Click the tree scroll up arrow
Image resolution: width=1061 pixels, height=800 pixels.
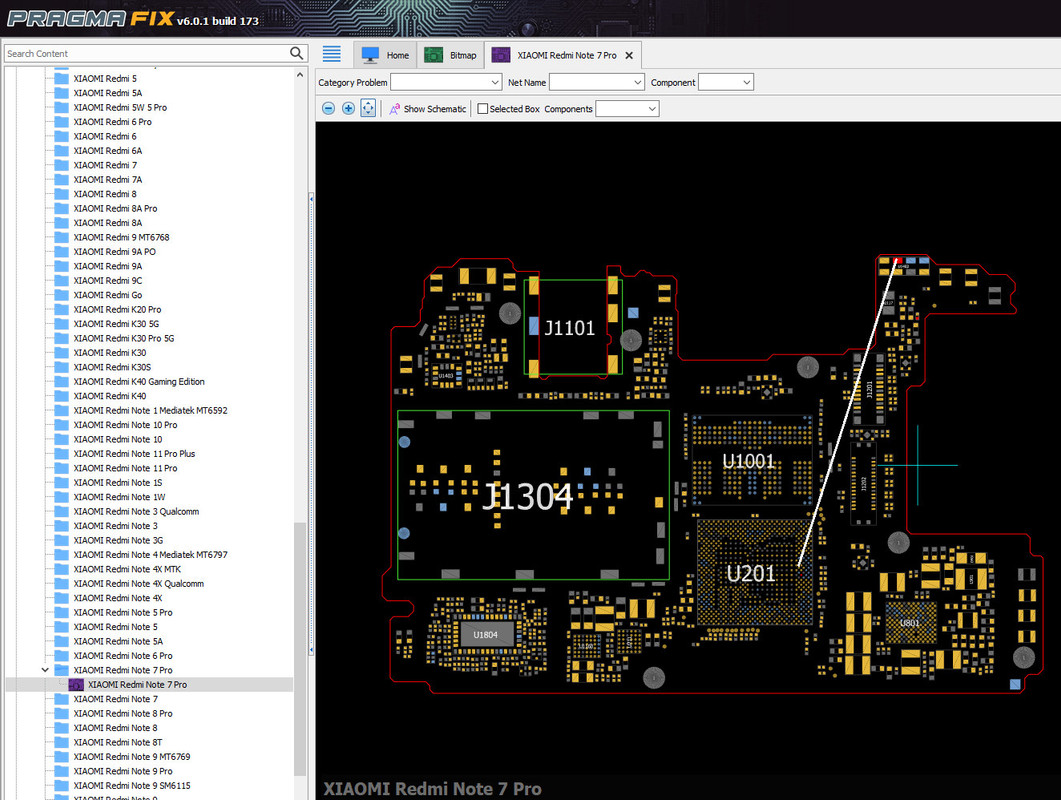(x=300, y=75)
